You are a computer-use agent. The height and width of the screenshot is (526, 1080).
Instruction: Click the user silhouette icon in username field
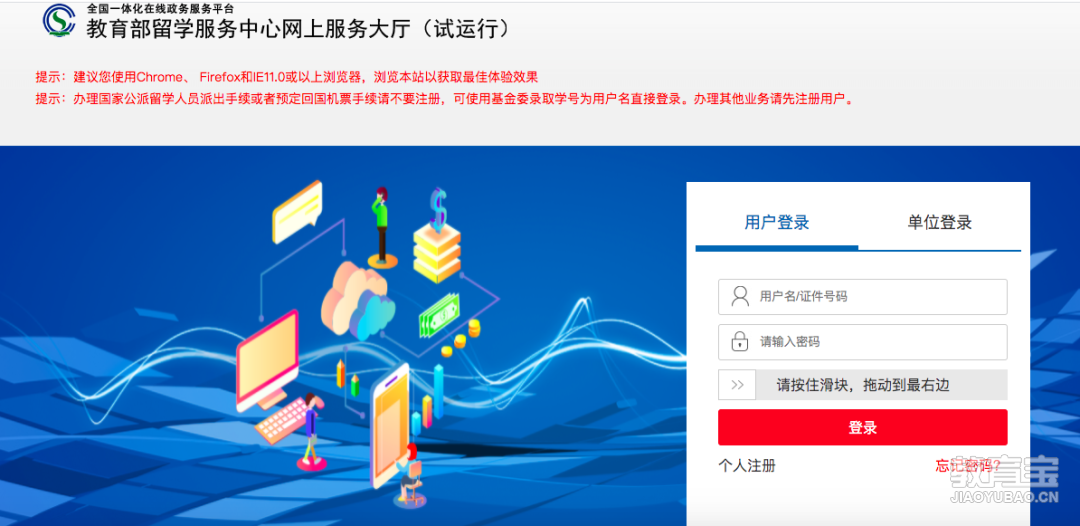tap(740, 297)
